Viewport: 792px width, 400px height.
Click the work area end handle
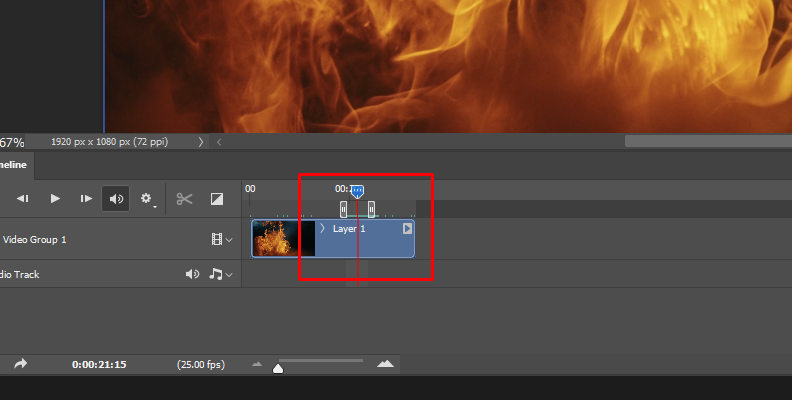coord(371,208)
